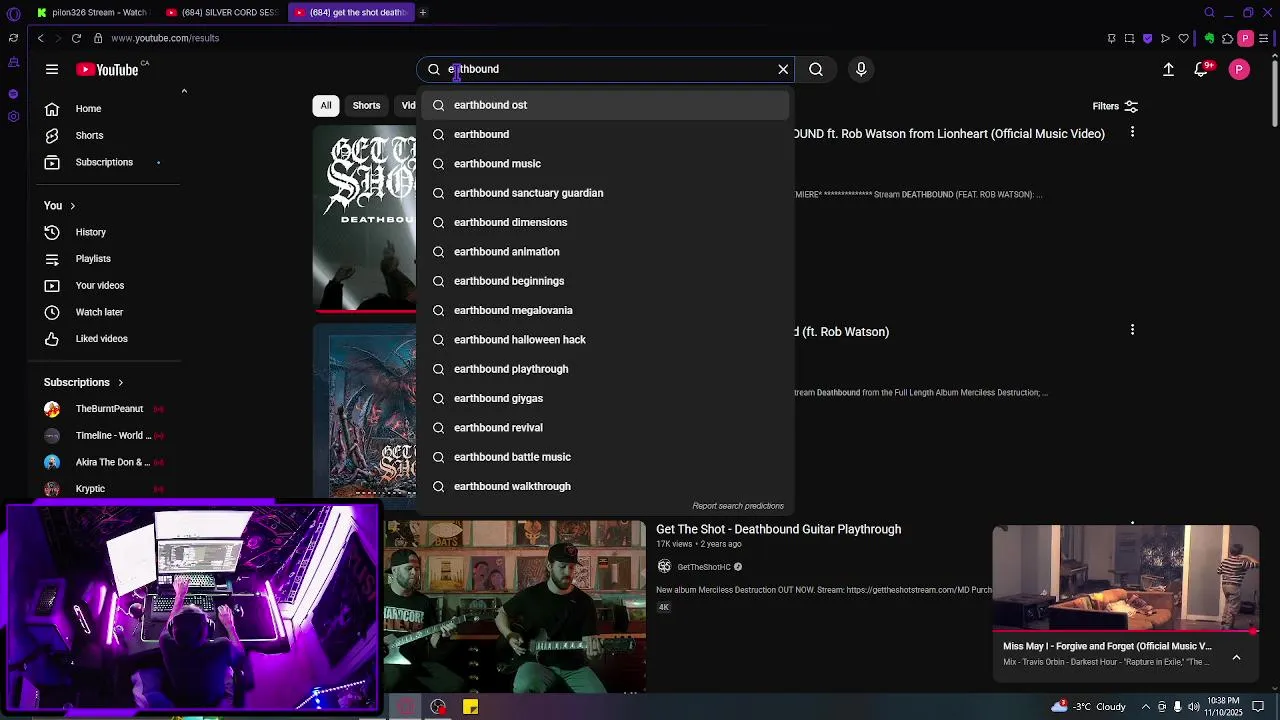Select the "earthbound revival" suggestion
1280x720 pixels.
605,427
